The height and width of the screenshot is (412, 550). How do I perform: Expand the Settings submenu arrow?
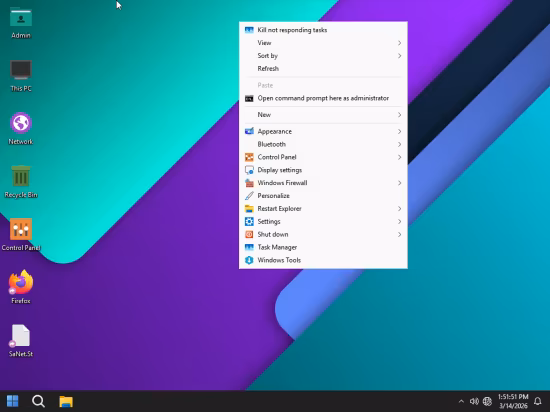click(400, 222)
